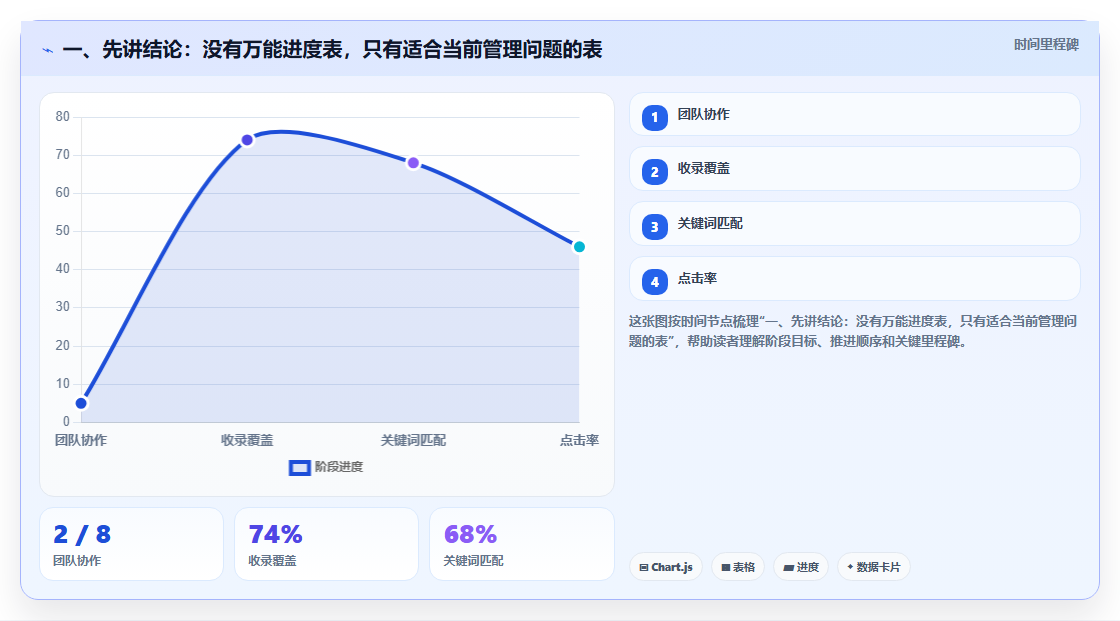Click the 团队协作 data point on the chart
This screenshot has height=621, width=1120.
(81, 403)
